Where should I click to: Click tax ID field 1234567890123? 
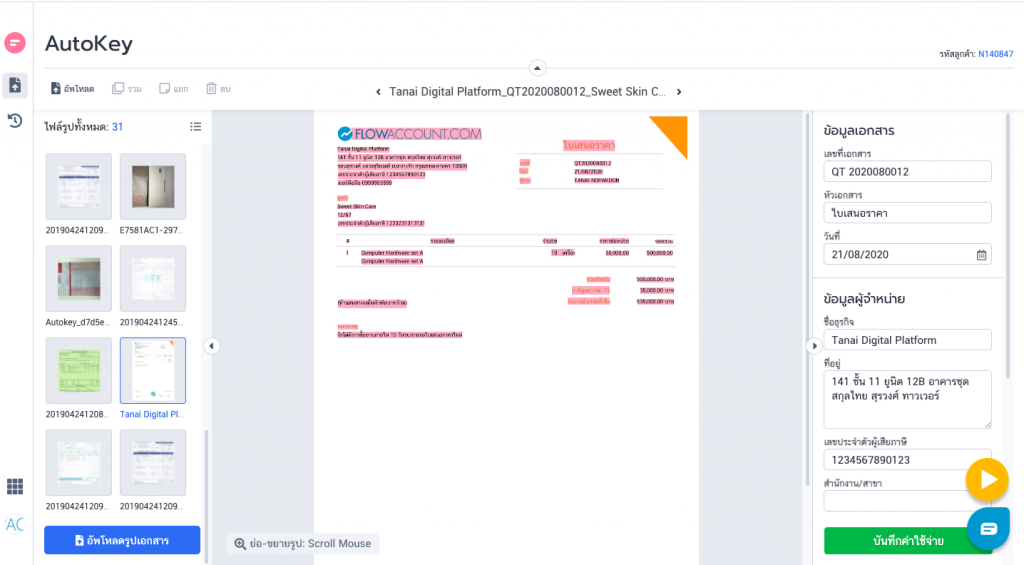pyautogui.click(x=907, y=460)
